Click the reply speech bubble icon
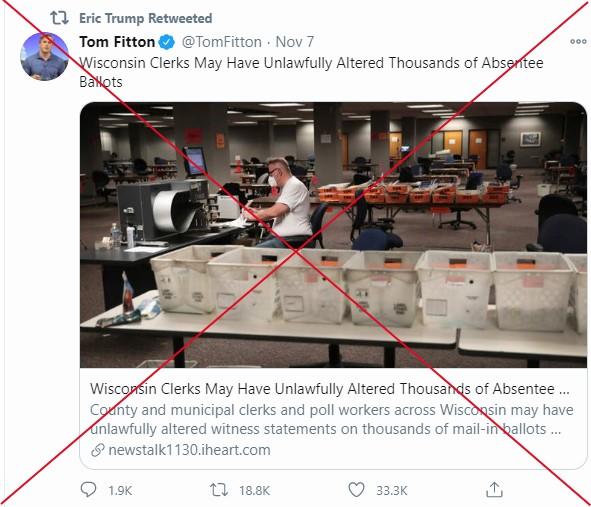 pyautogui.click(x=88, y=490)
